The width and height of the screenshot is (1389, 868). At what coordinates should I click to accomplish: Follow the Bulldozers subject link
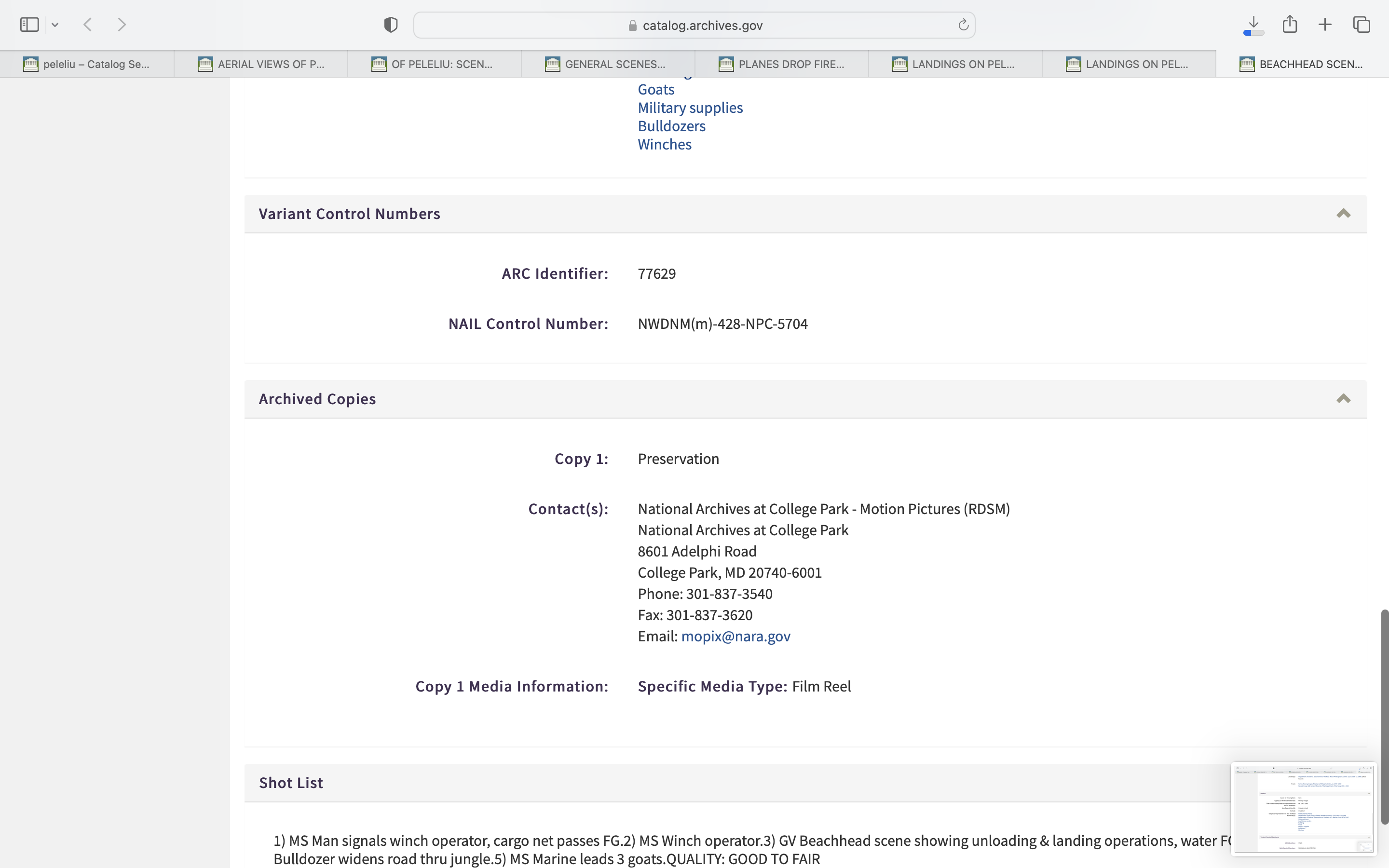point(671,126)
